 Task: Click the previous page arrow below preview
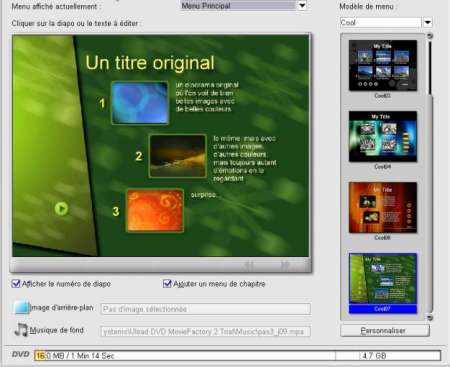pos(249,265)
